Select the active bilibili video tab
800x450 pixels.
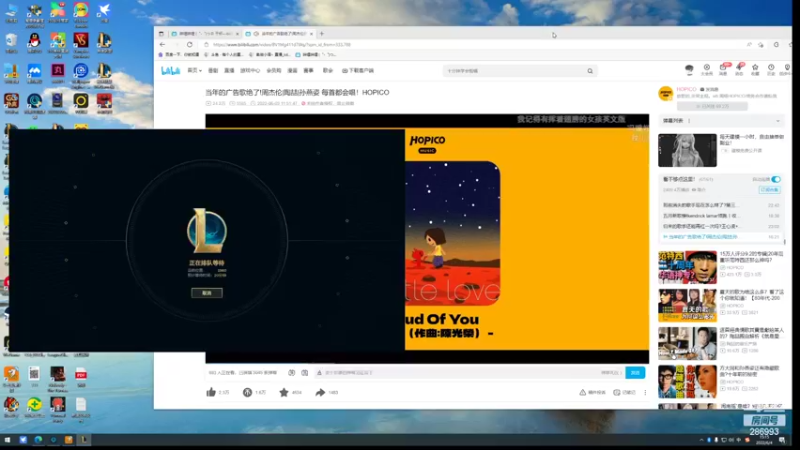pos(279,34)
